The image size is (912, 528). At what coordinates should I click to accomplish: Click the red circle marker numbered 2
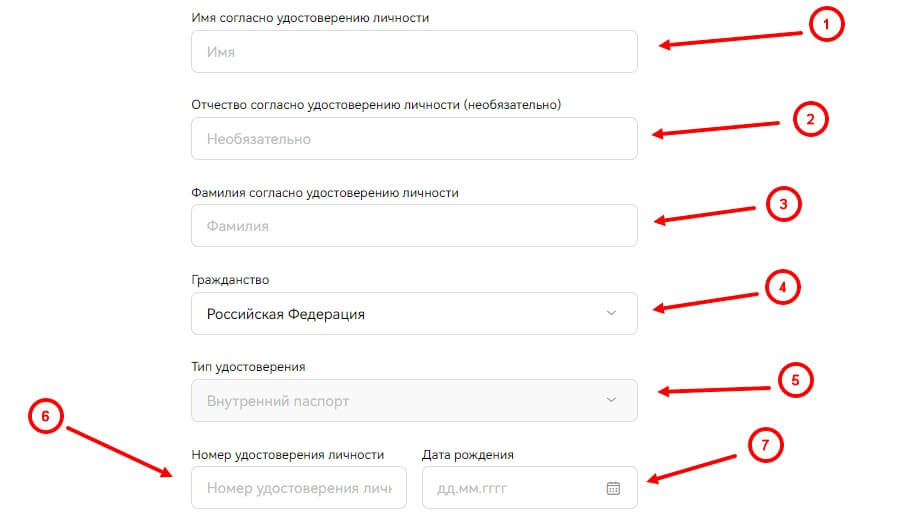(x=811, y=119)
